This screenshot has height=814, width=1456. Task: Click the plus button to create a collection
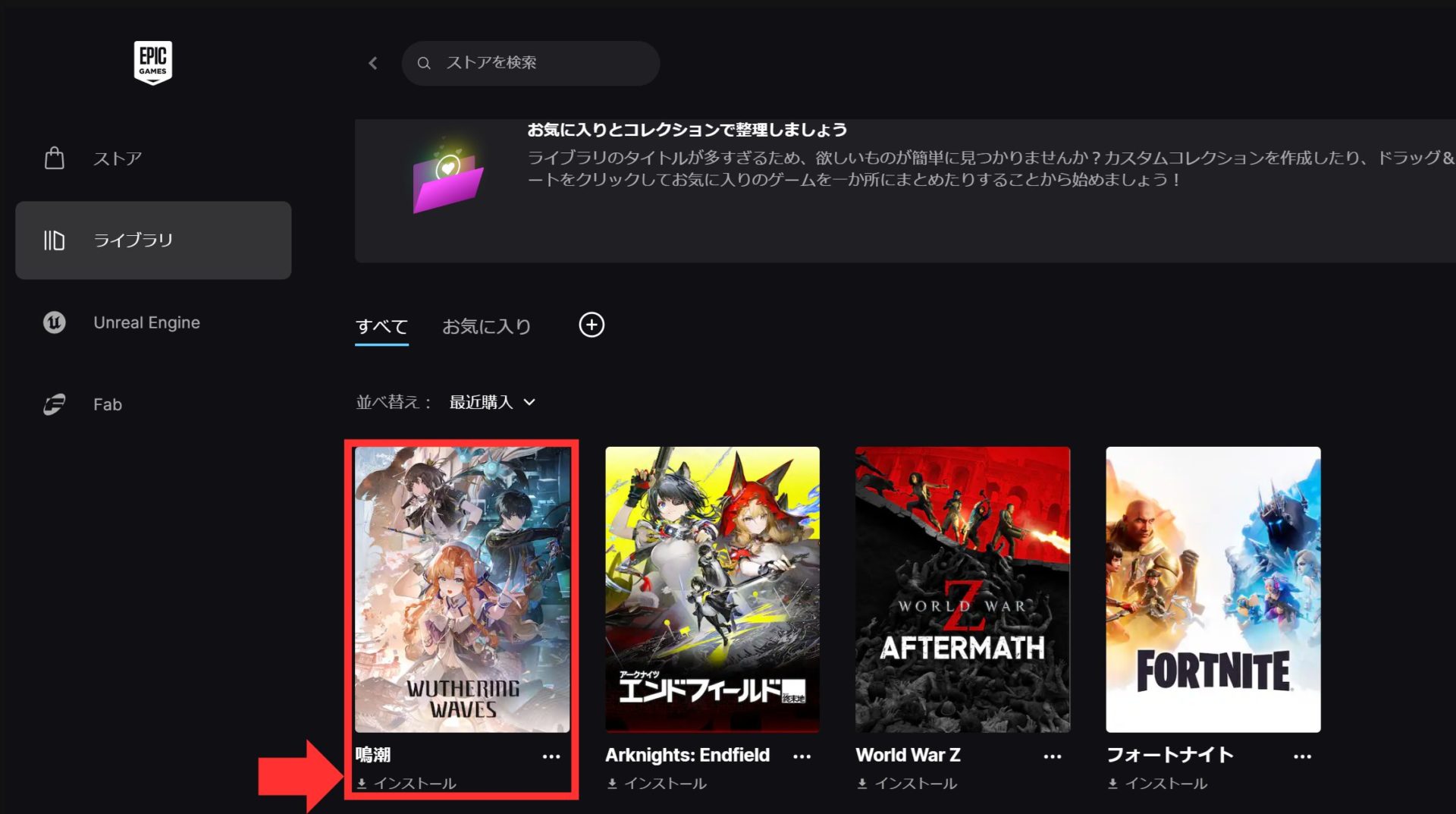591,325
